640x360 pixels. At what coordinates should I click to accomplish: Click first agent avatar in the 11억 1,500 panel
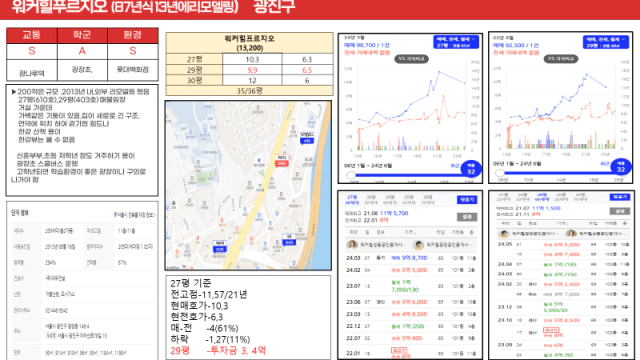[504, 233]
